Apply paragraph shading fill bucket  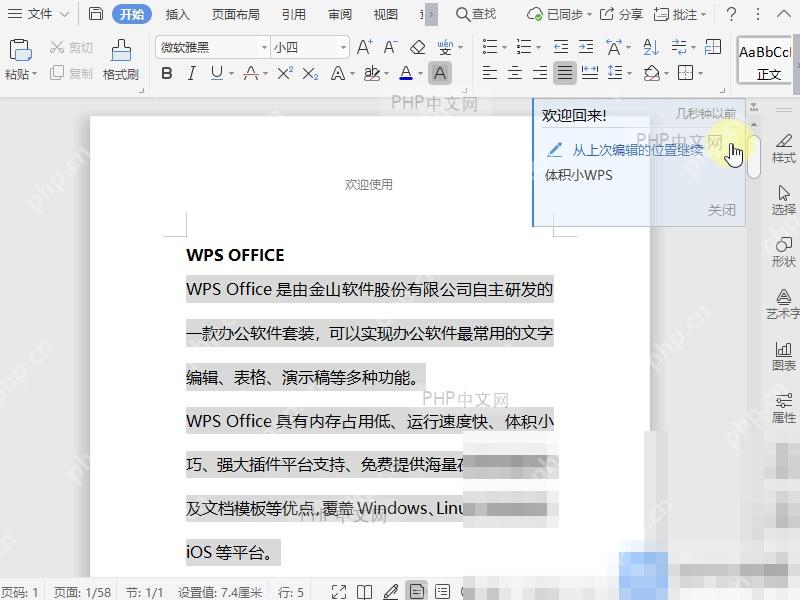(652, 73)
